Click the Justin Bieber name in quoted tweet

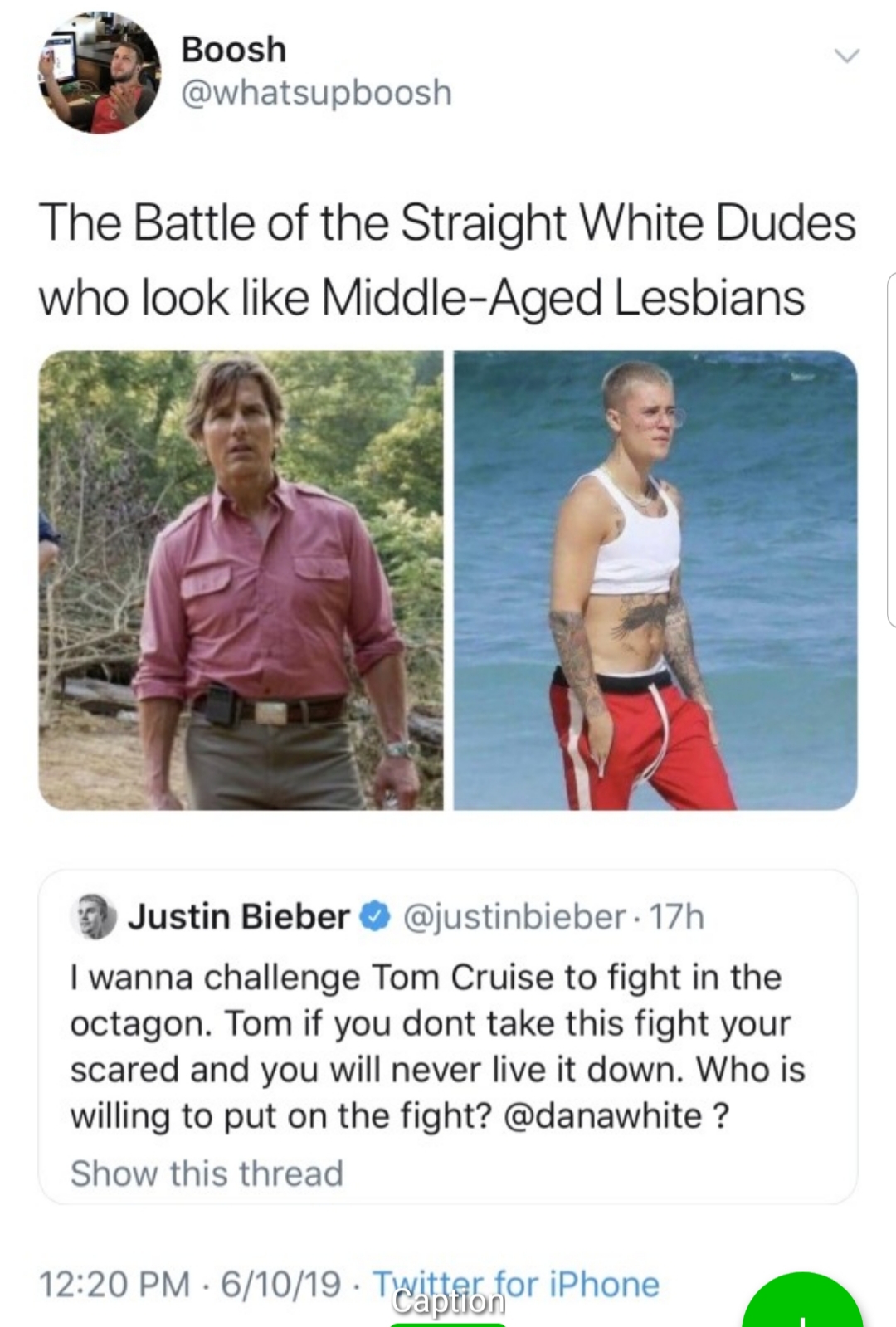click(x=239, y=916)
